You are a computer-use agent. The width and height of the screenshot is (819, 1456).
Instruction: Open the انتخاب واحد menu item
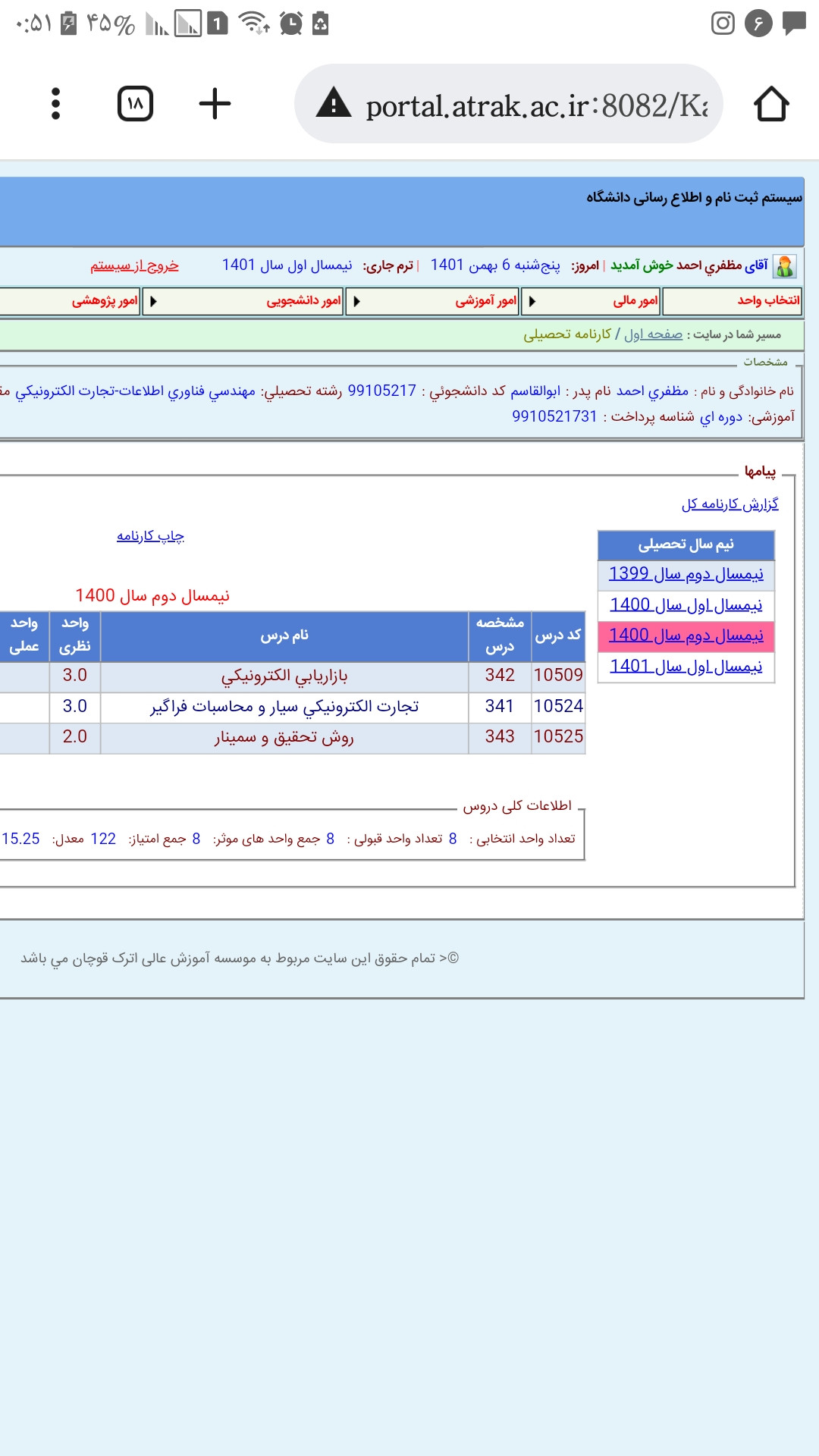click(x=767, y=300)
